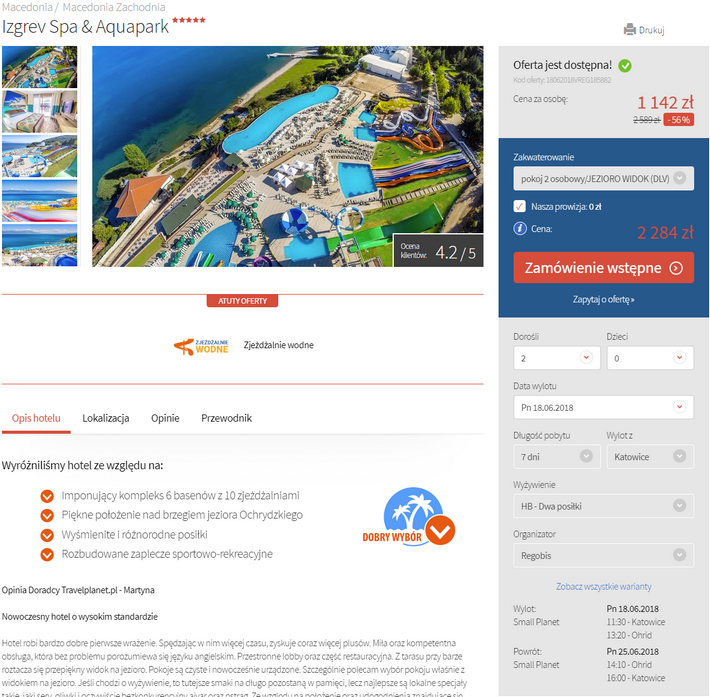Viewport: 710px width, 697px height.
Task: Toggle the Nasza prowizja checkbox
Action: click(519, 207)
